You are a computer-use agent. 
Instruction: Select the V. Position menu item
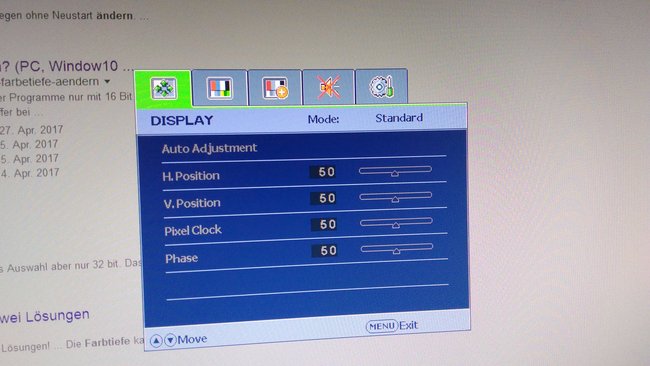click(192, 203)
